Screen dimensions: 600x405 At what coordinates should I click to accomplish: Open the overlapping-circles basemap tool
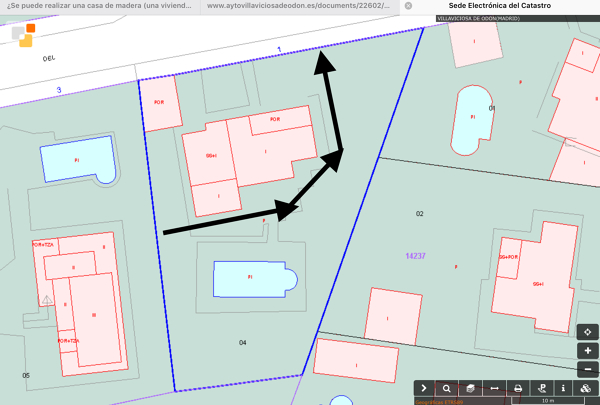pyautogui.click(x=587, y=388)
